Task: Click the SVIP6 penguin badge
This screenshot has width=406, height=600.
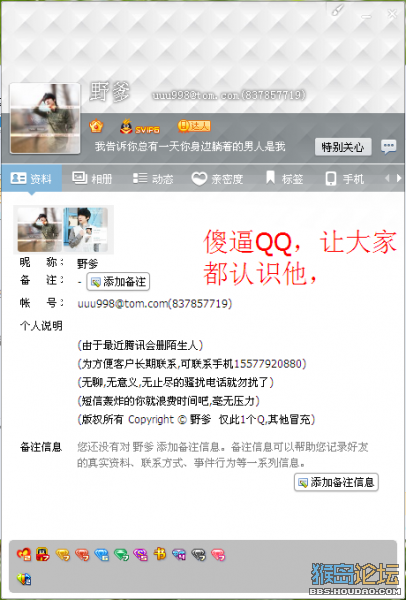Action: 140,127
